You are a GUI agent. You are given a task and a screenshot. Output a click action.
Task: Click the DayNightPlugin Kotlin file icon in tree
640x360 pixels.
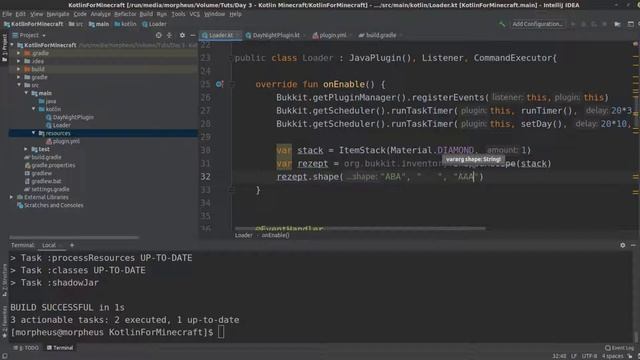49,118
